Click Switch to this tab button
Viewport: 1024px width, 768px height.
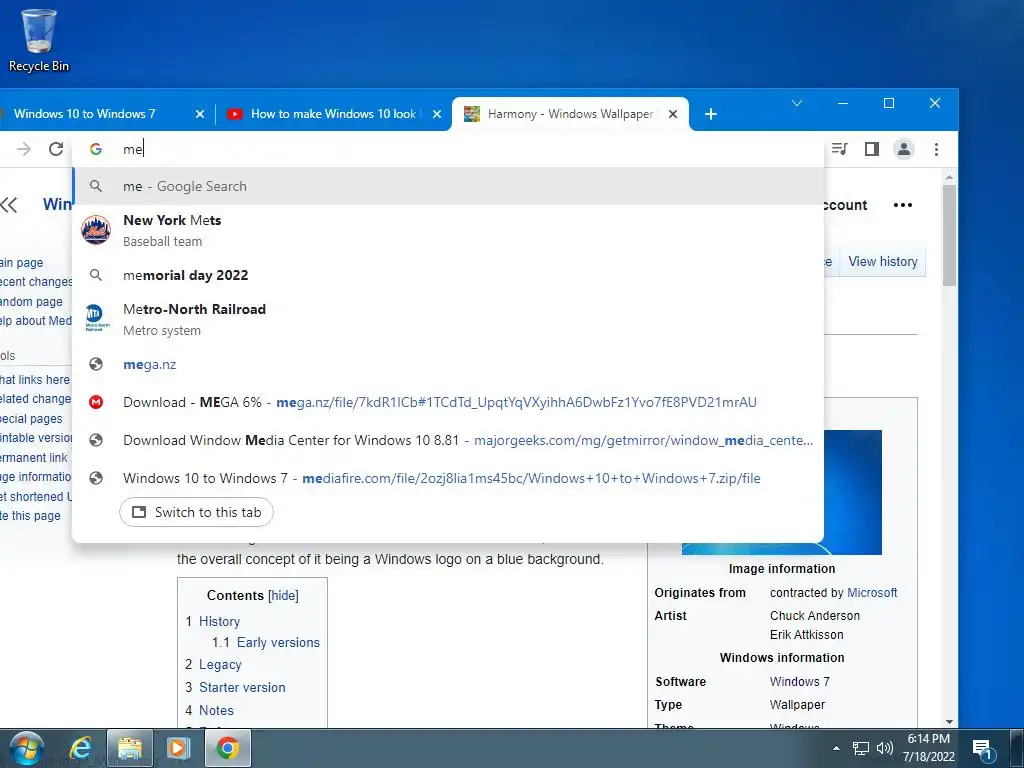coord(197,512)
